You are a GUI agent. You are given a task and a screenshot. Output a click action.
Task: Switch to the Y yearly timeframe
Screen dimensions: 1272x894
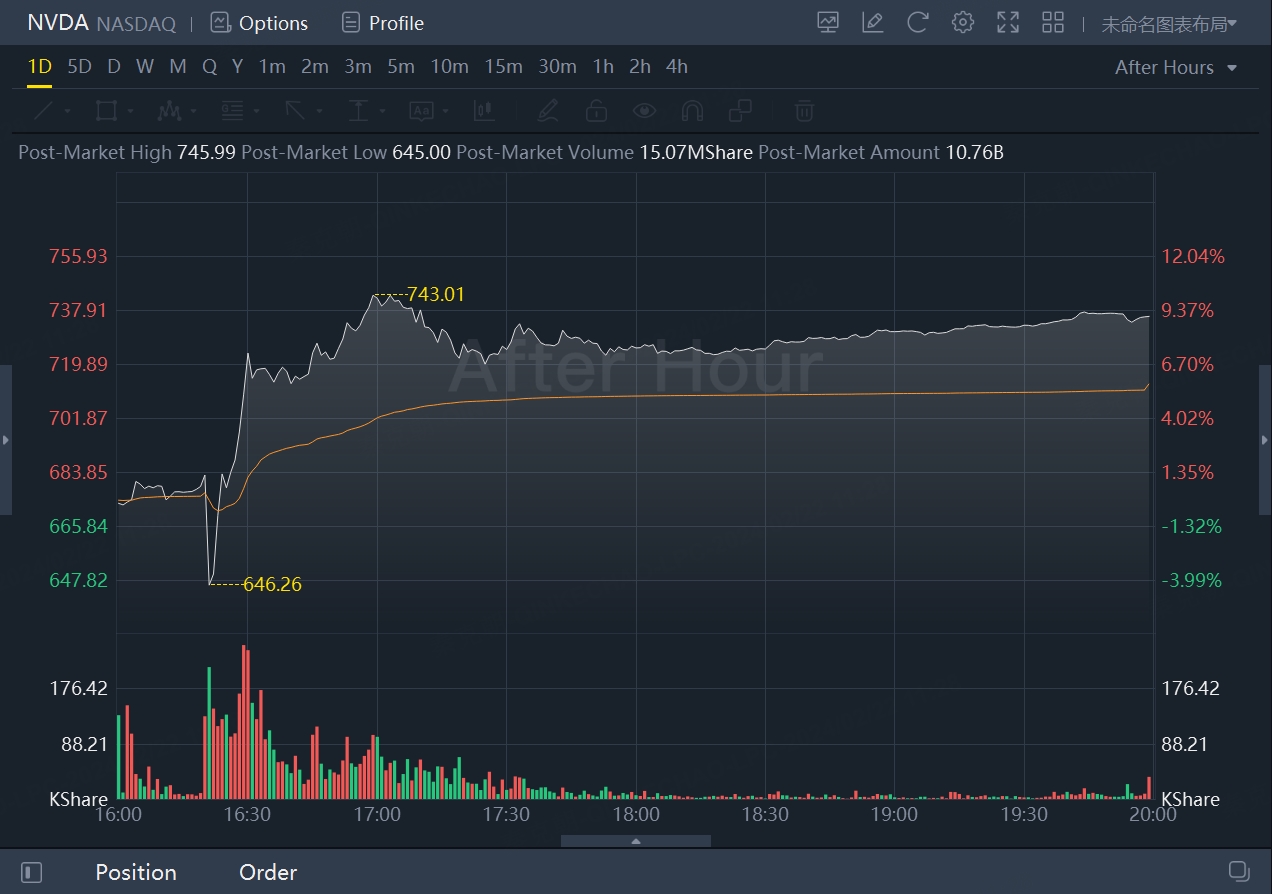tap(237, 66)
